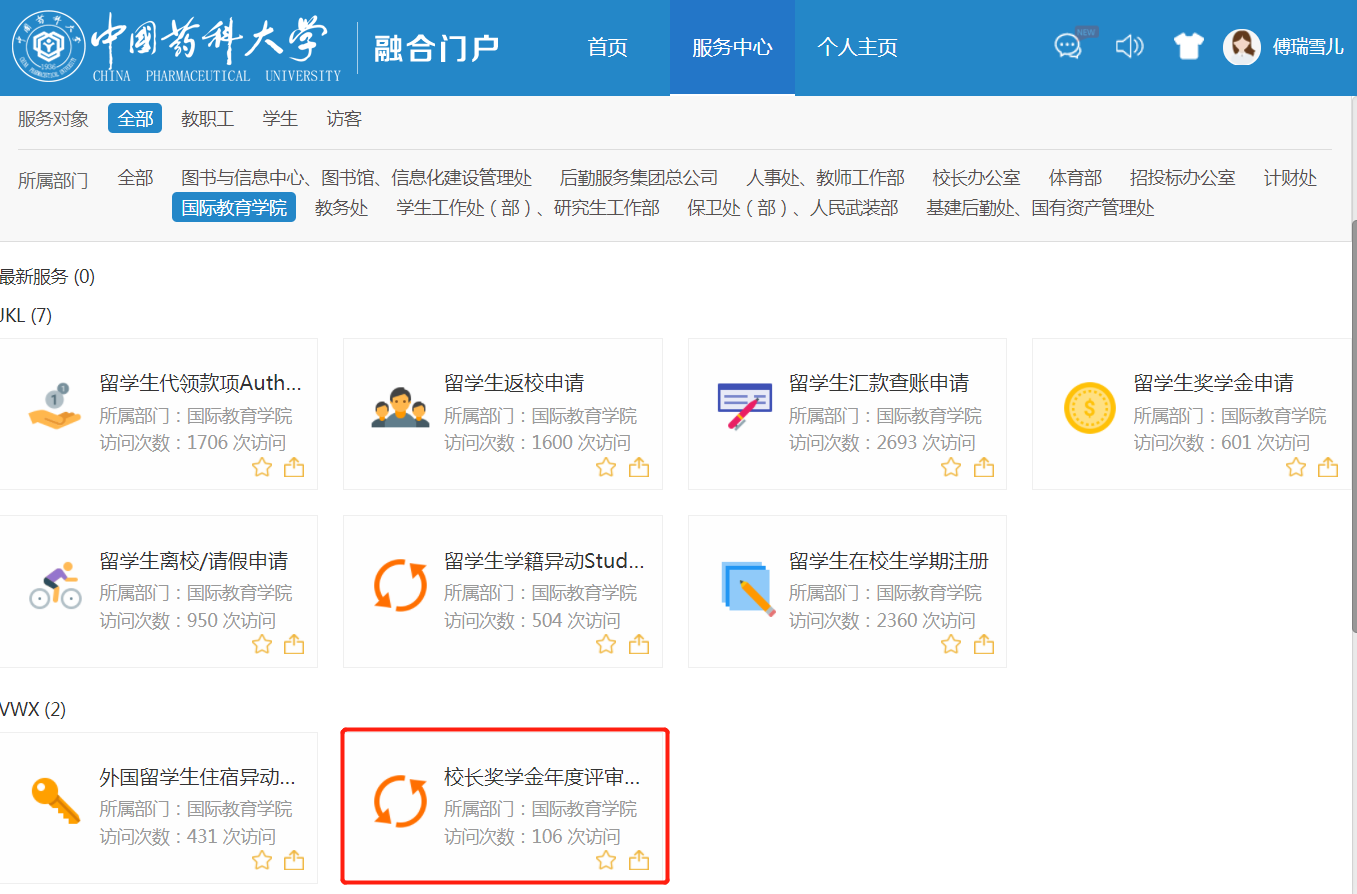Open the 个人主页 tab

[x=857, y=47]
